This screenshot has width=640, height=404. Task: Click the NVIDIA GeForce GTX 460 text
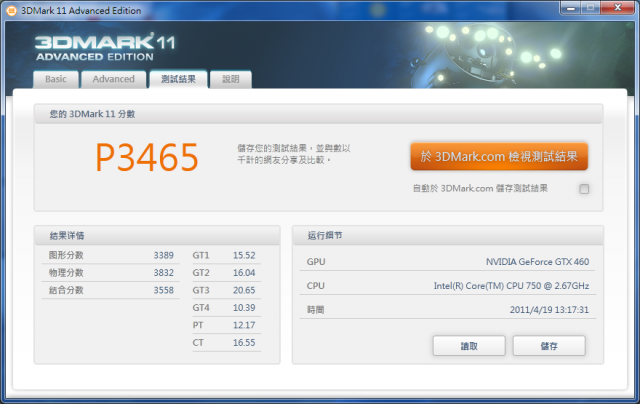tap(537, 262)
